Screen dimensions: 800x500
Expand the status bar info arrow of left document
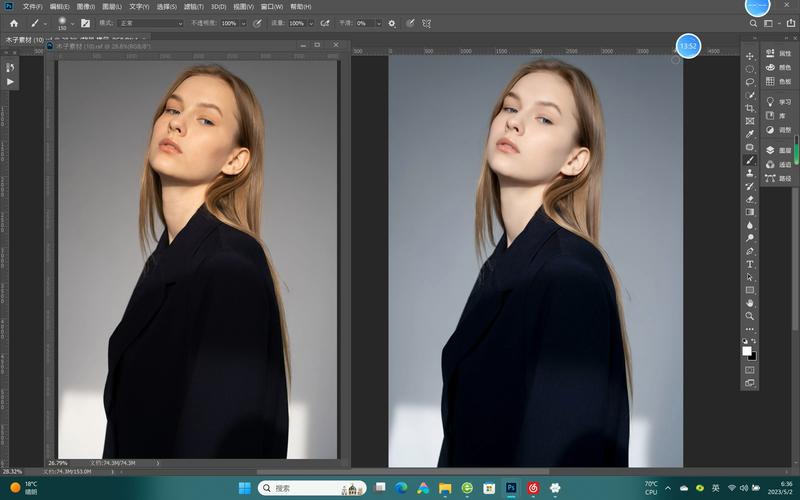[x=158, y=463]
